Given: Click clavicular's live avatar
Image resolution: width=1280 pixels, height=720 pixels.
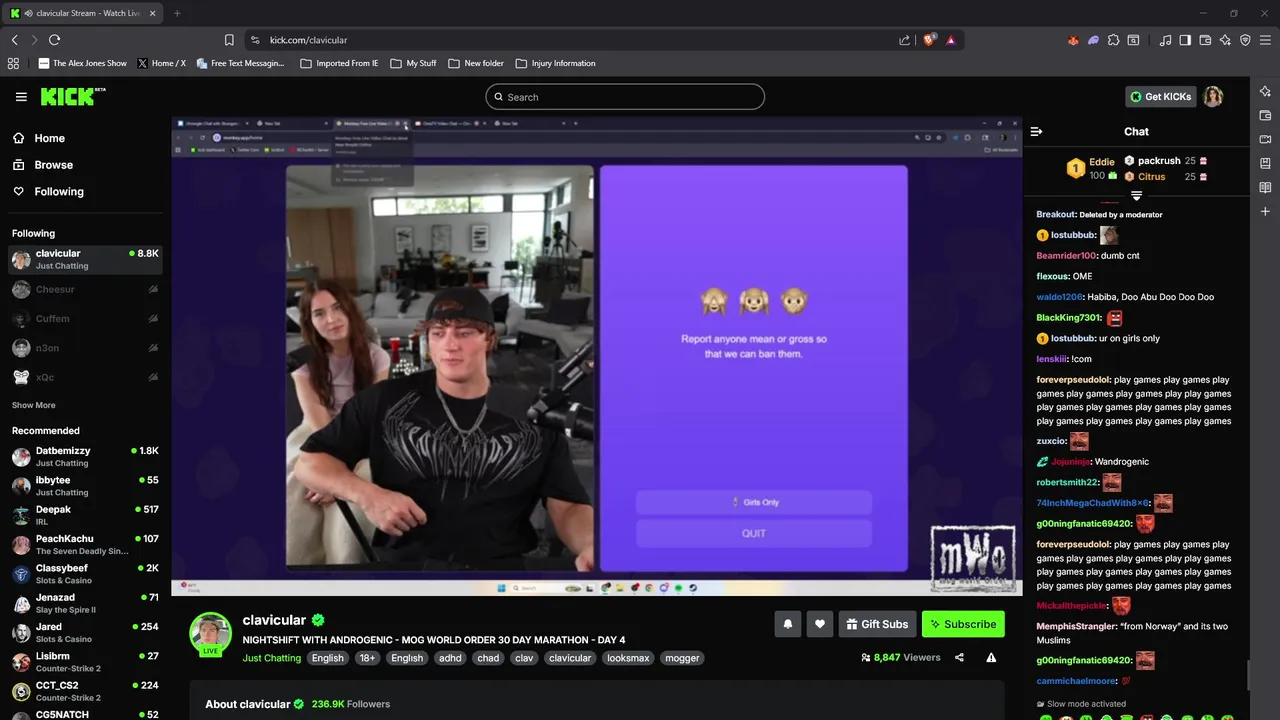Looking at the screenshot, I should point(210,634).
